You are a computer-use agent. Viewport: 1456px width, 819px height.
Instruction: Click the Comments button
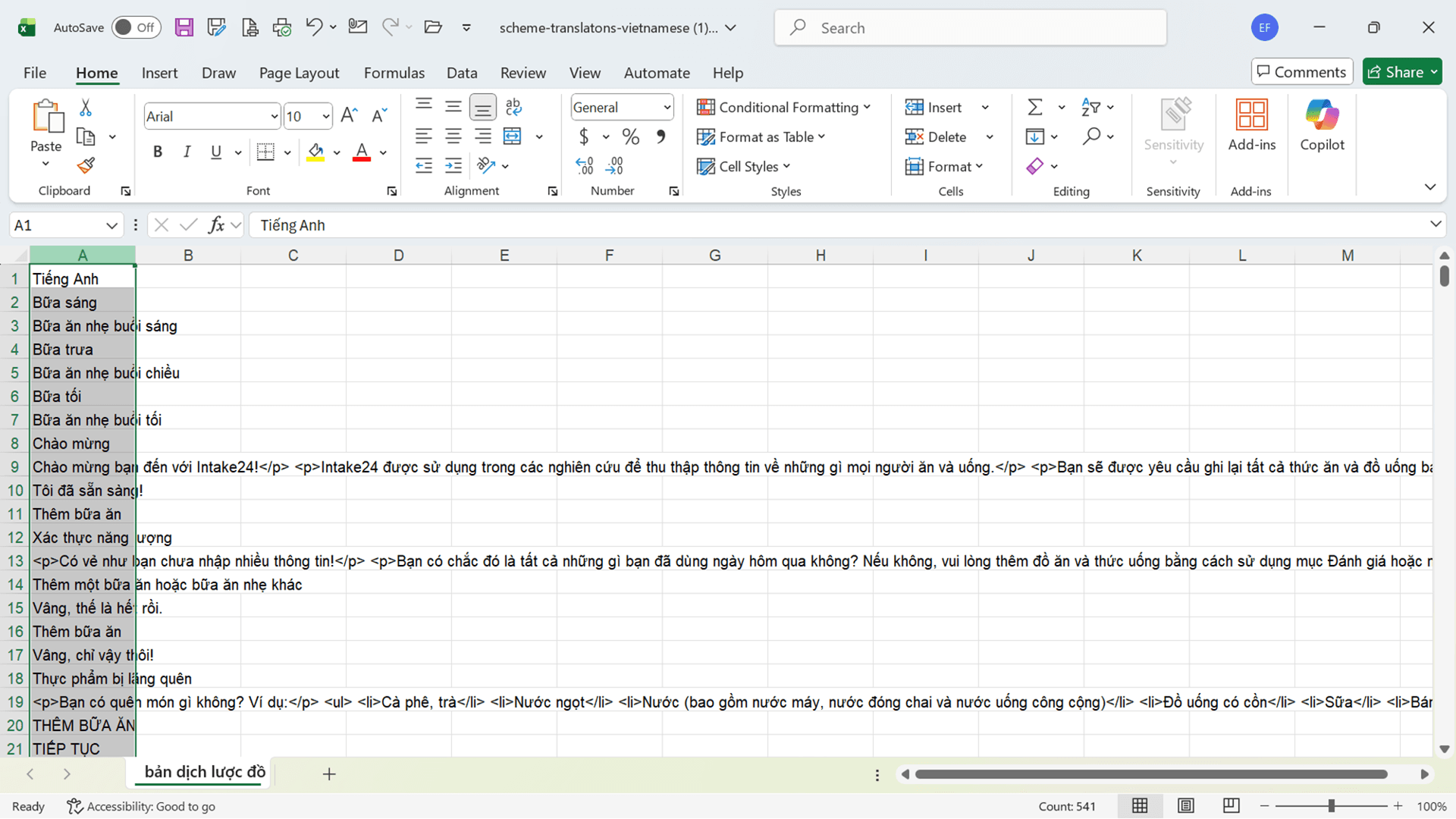1302,72
